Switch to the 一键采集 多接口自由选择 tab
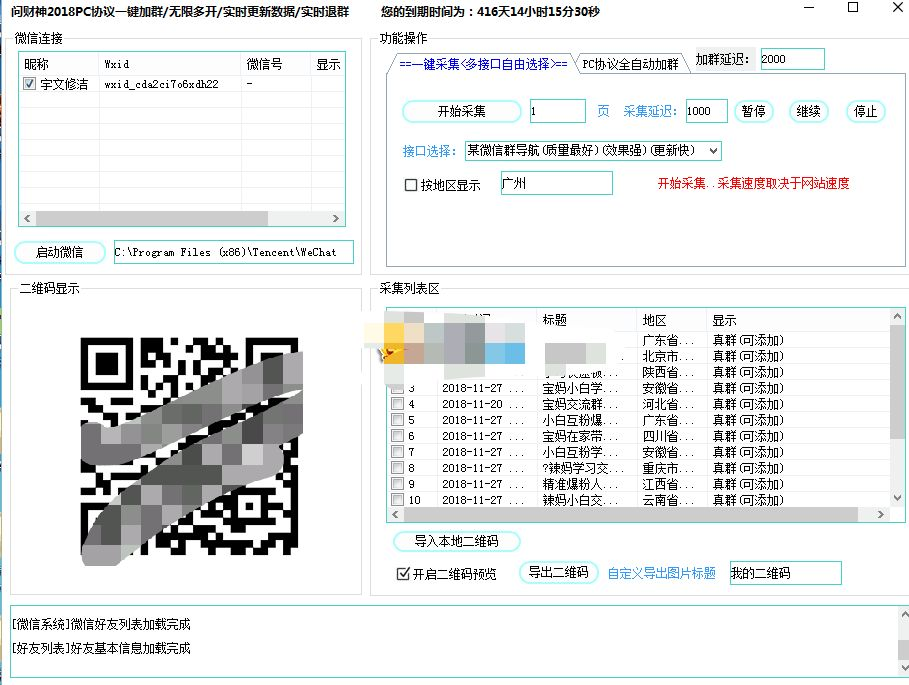This screenshot has width=909, height=685. (x=483, y=64)
